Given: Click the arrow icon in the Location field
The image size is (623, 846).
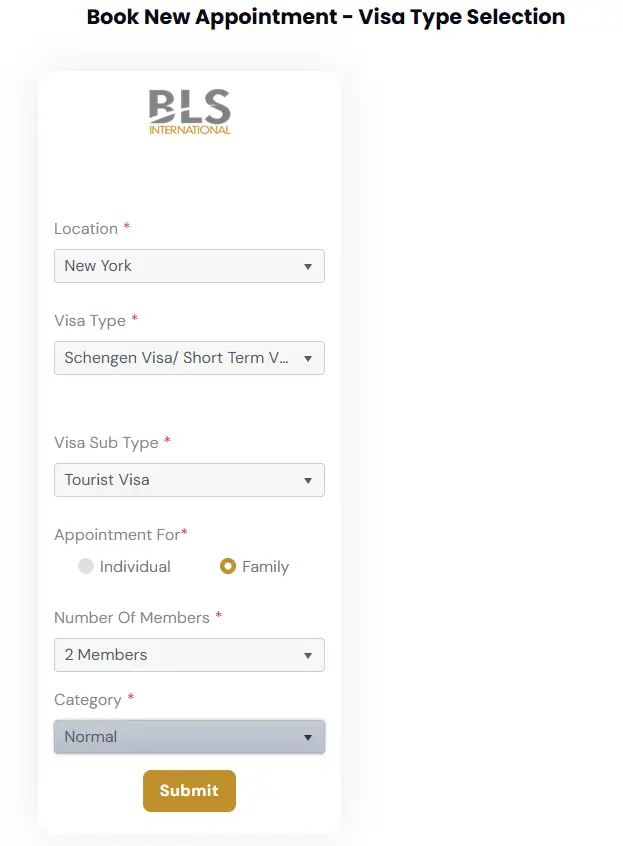Looking at the screenshot, I should [x=308, y=267].
